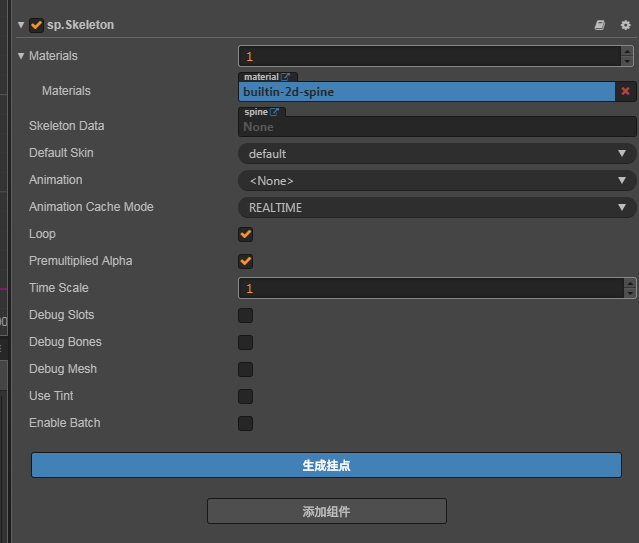639x543 pixels.
Task: Disable the sp.Skeleton component checkbox
Action: pos(37,25)
